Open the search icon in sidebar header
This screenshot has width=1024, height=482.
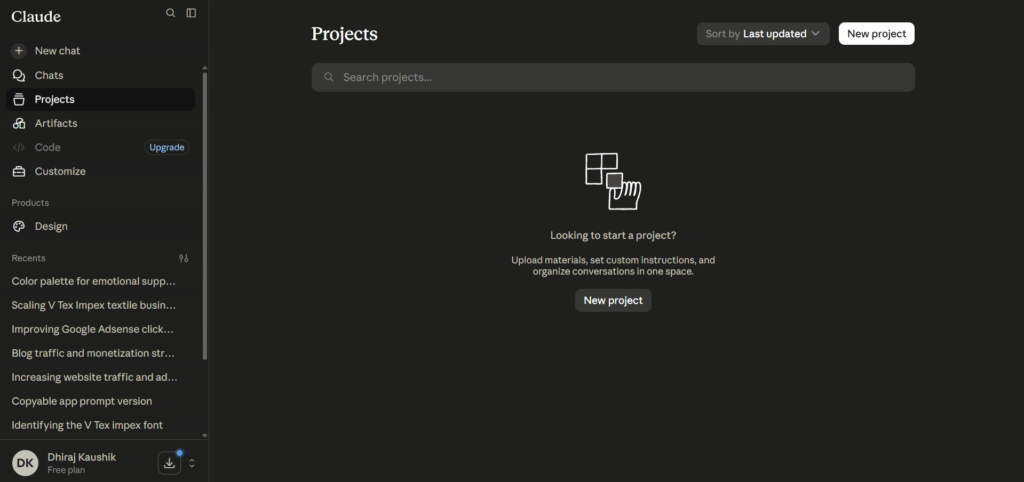tap(170, 12)
